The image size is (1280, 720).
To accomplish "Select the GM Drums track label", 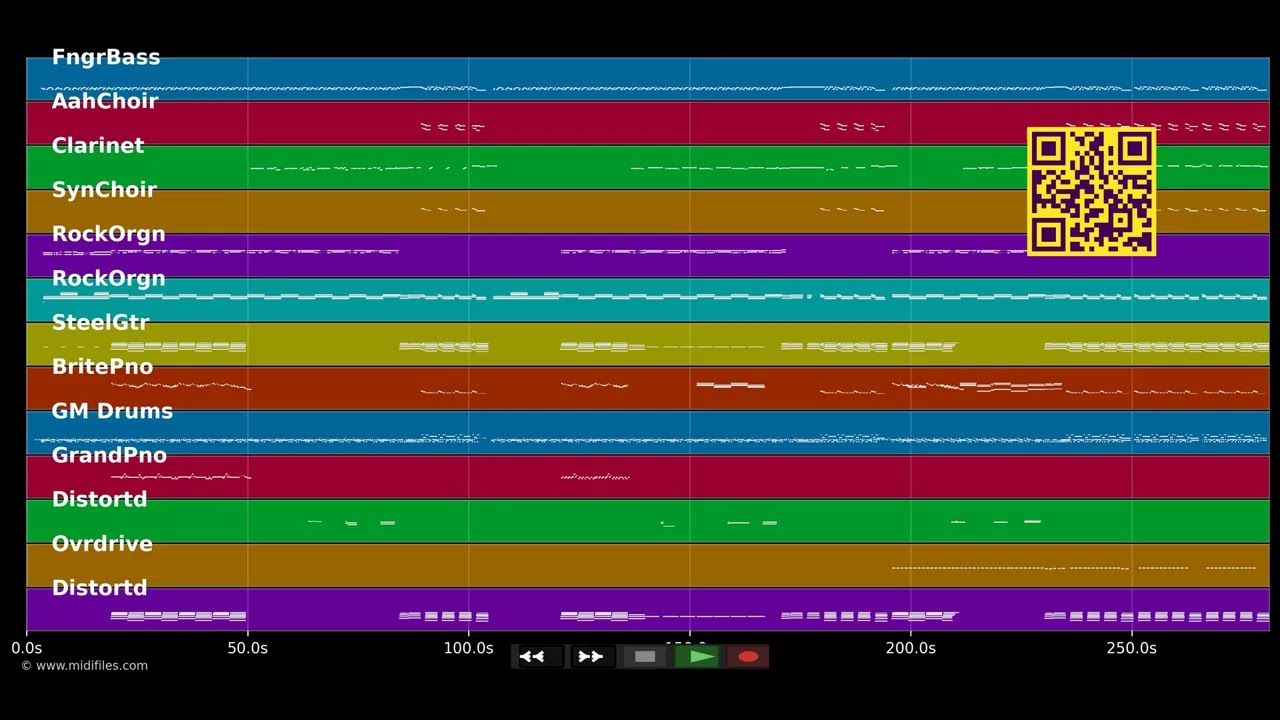I will coord(112,411).
